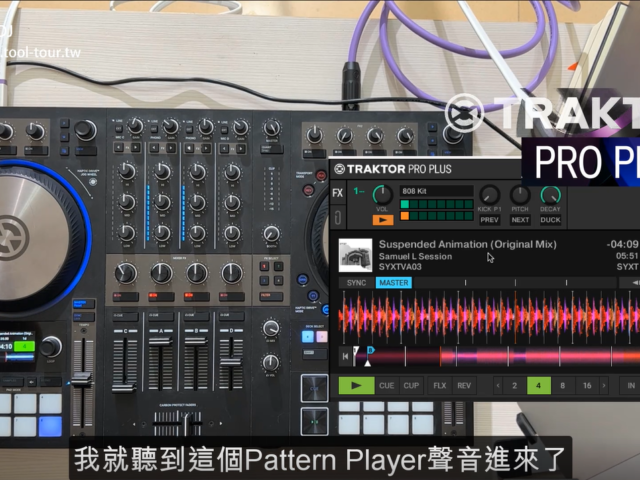Toggle the blue MASTER button
Image resolution: width=640 pixels, height=480 pixels.
point(394,283)
